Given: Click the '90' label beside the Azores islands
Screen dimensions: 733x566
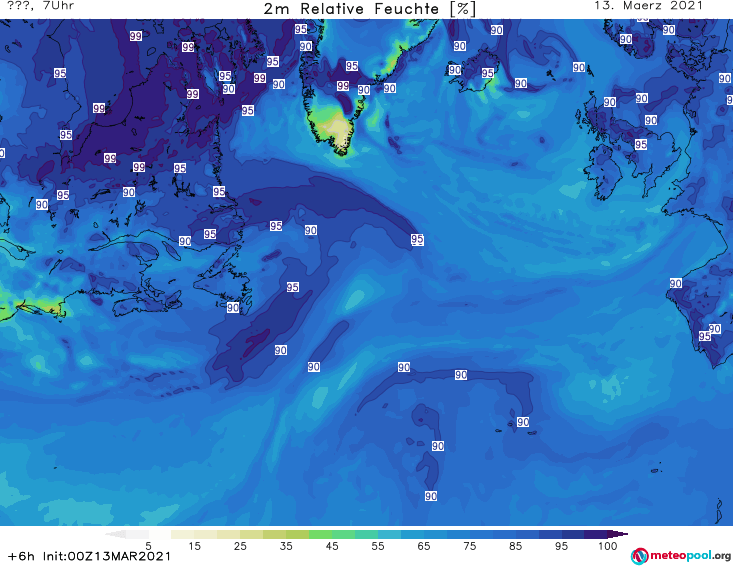Looking at the screenshot, I should click(523, 422).
